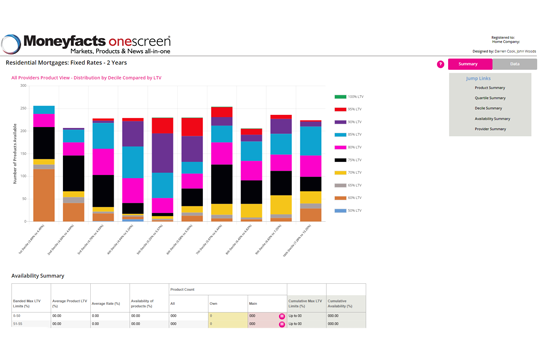Click pink circle icon in the 51-55 row
The width and height of the screenshot is (538, 360).
click(282, 324)
